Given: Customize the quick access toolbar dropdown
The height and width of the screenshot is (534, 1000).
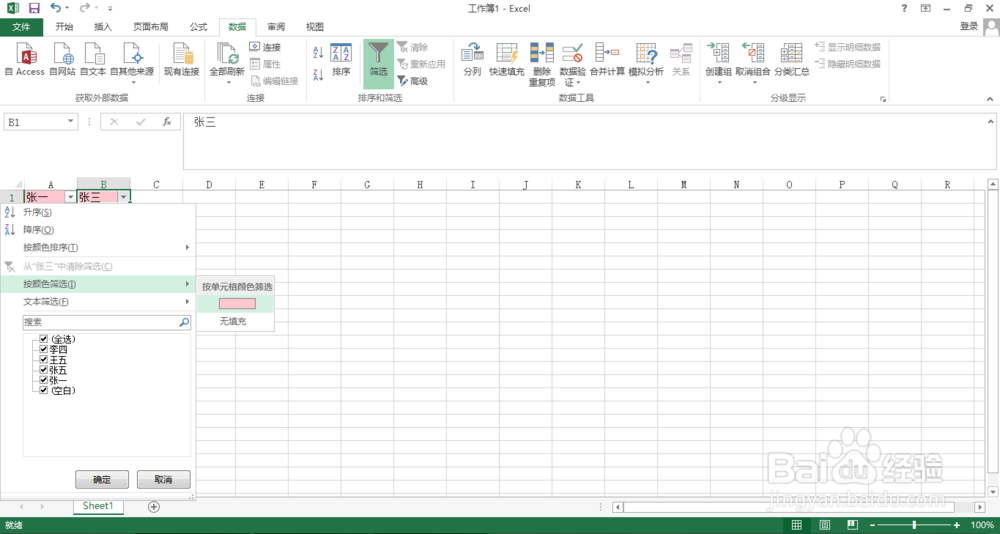Looking at the screenshot, I should point(110,8).
